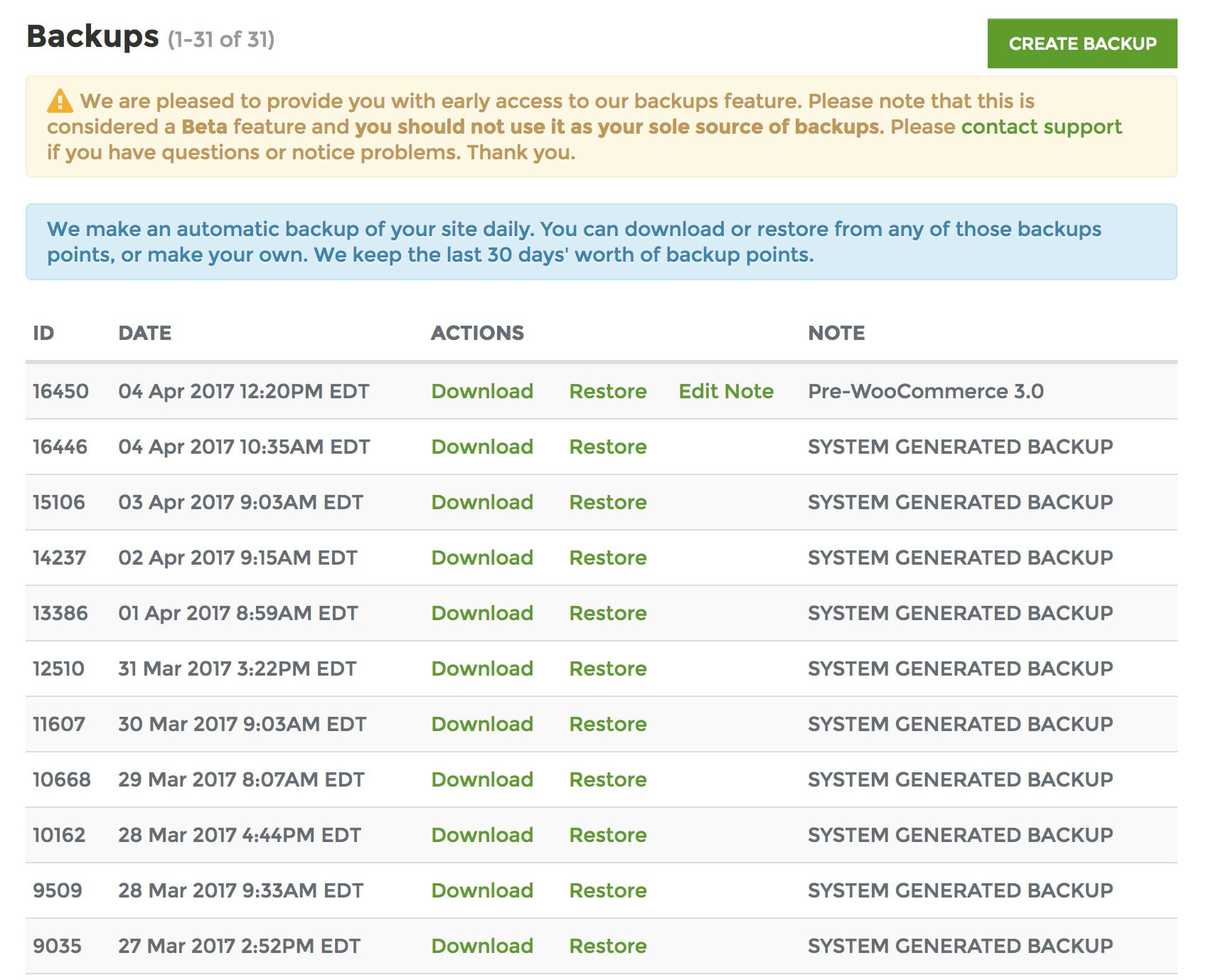Restore backup 16450
Viewport: 1206px width, 980px height.
pyautogui.click(x=608, y=391)
